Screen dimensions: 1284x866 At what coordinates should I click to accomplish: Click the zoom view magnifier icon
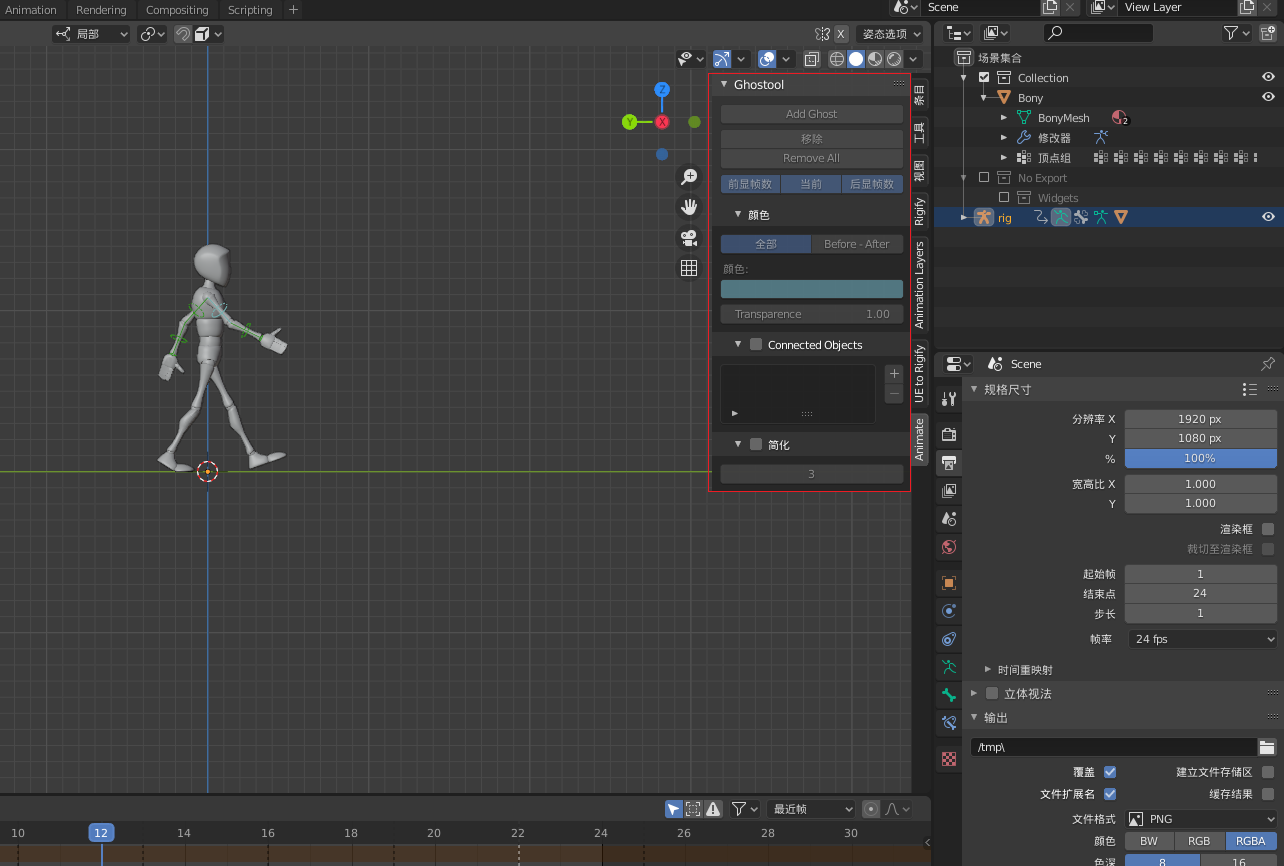[x=688, y=177]
